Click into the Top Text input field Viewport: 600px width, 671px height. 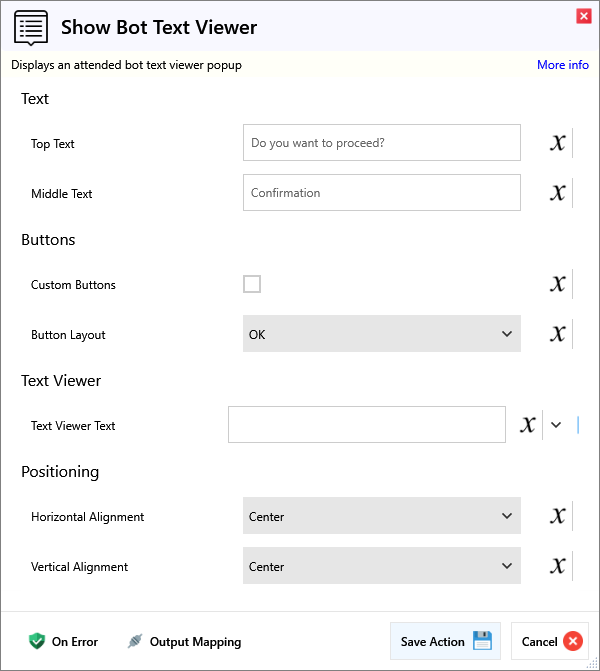(x=382, y=143)
